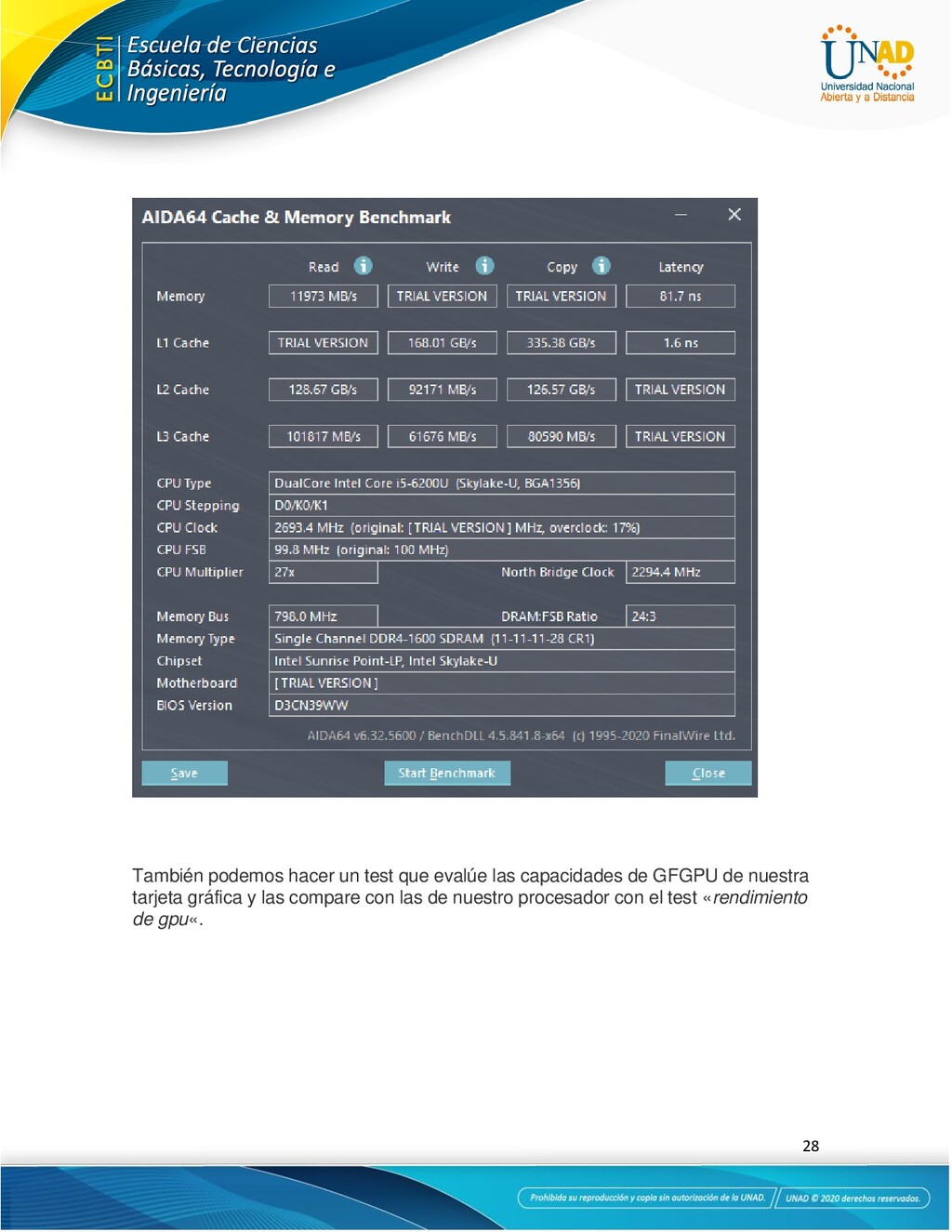Click the info icon next to Write

click(484, 266)
